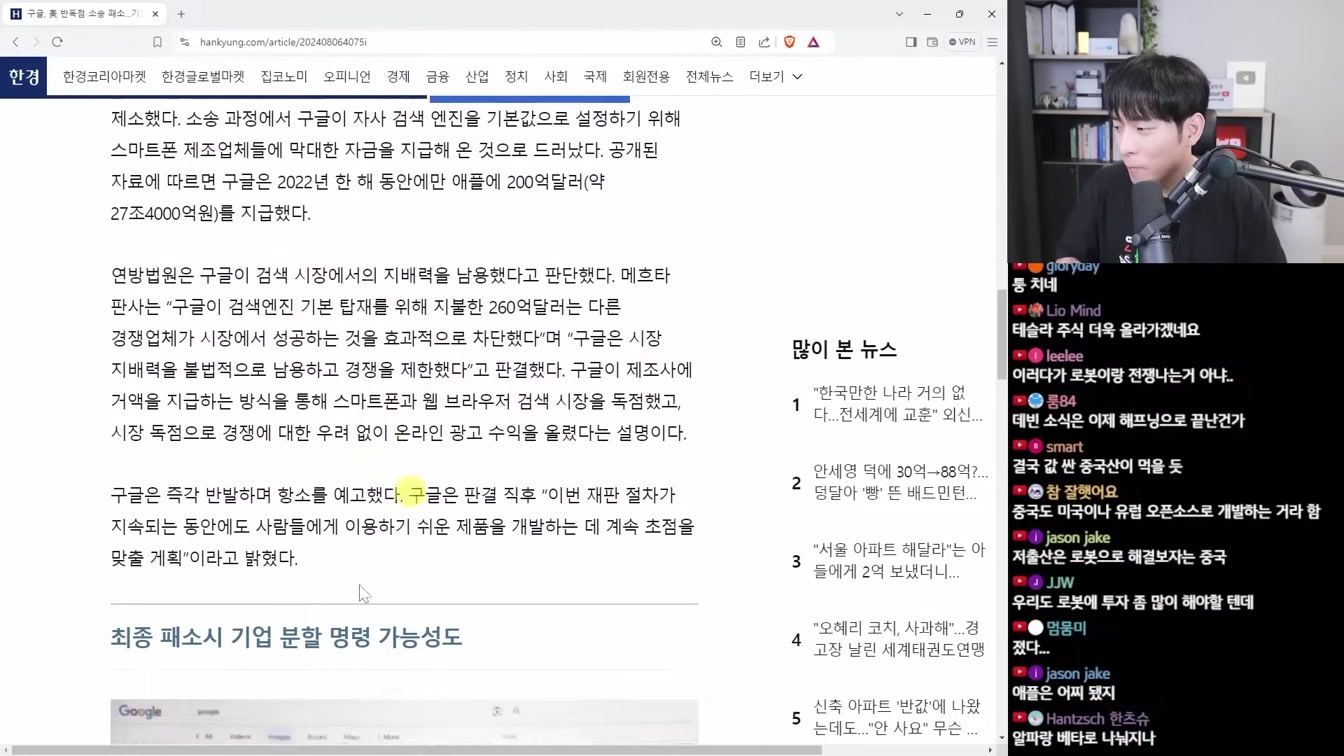Open the Brave Wallet icon

[932, 42]
